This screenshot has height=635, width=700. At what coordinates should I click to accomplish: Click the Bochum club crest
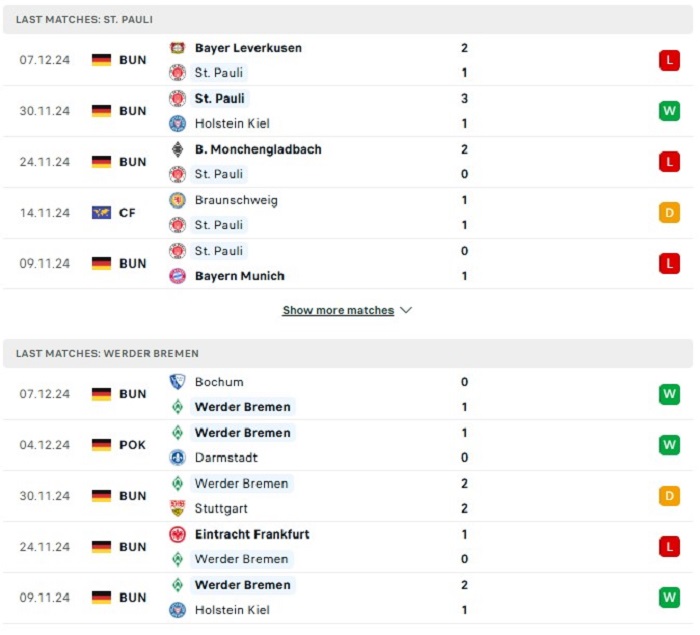pos(177,382)
